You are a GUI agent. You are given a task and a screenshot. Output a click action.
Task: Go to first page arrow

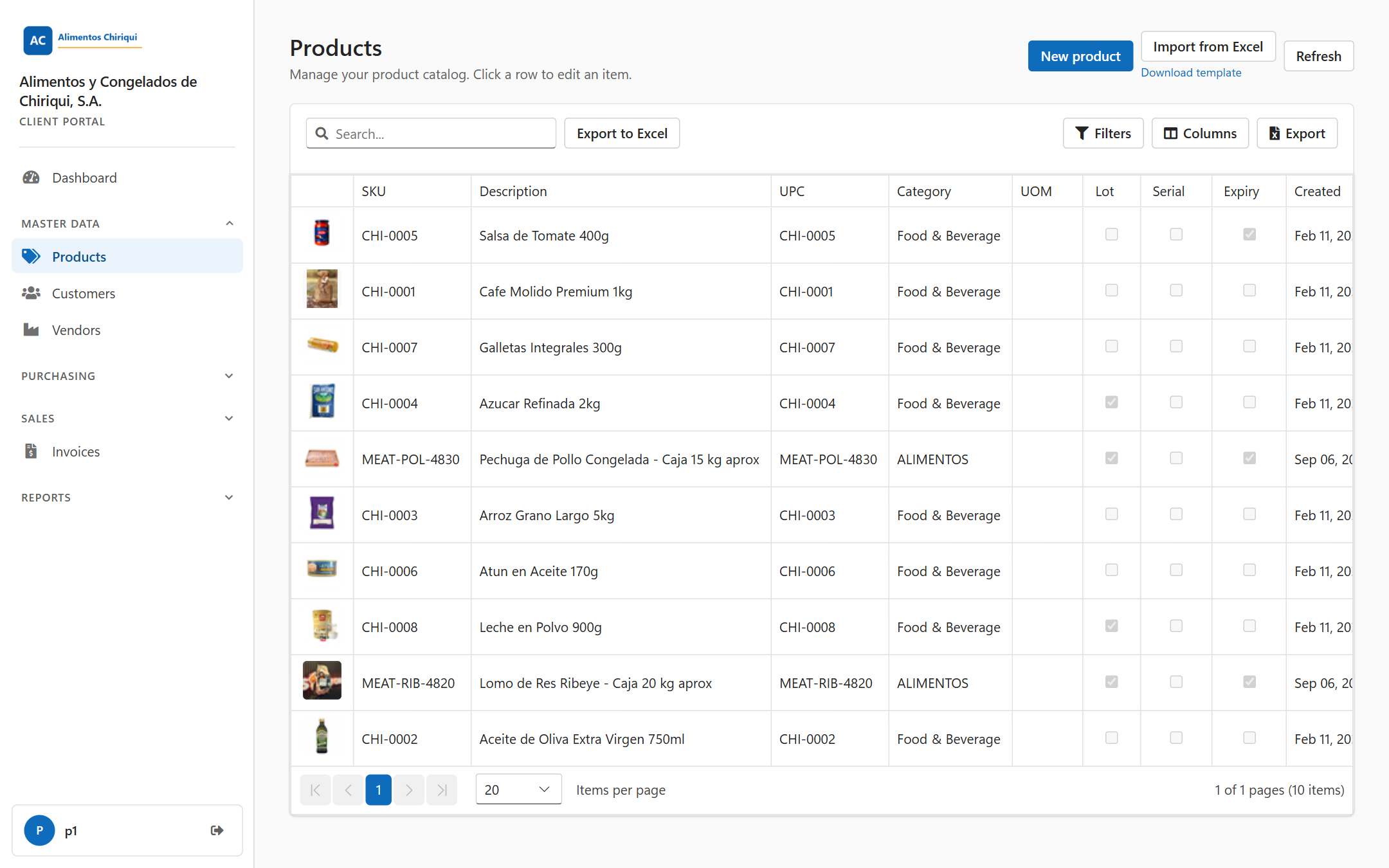315,790
